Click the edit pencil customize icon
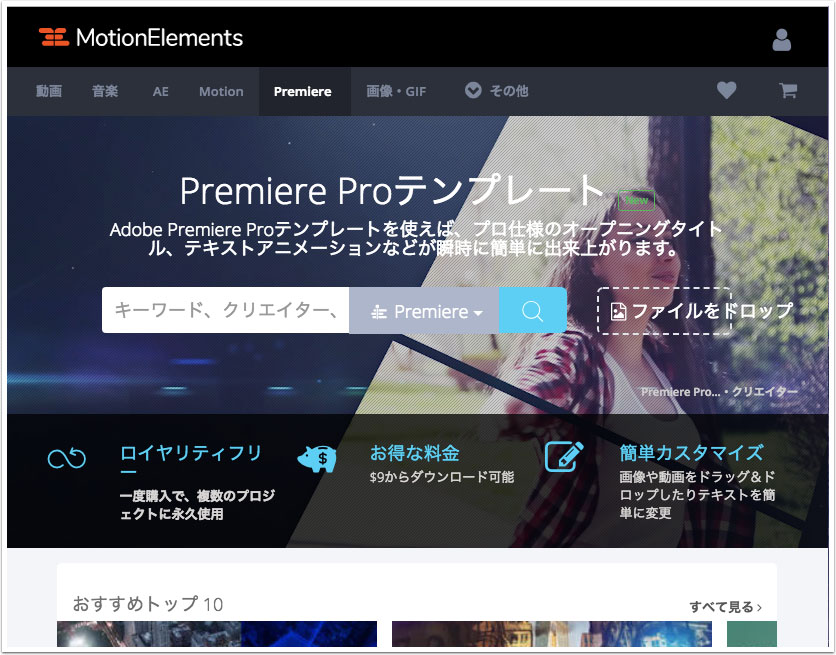The width and height of the screenshot is (836, 655). coord(564,457)
